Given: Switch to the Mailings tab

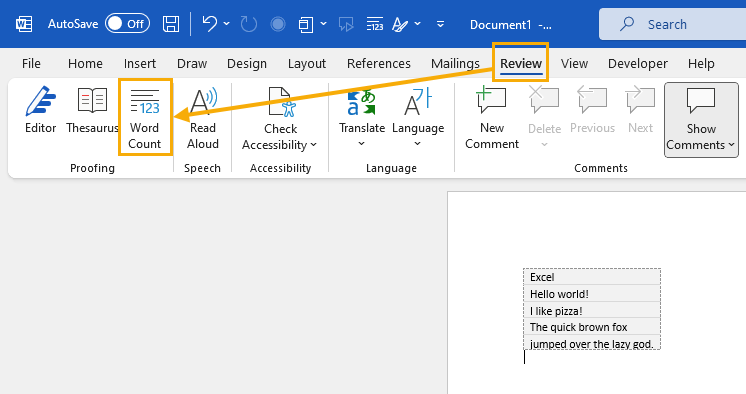Looking at the screenshot, I should 455,63.
